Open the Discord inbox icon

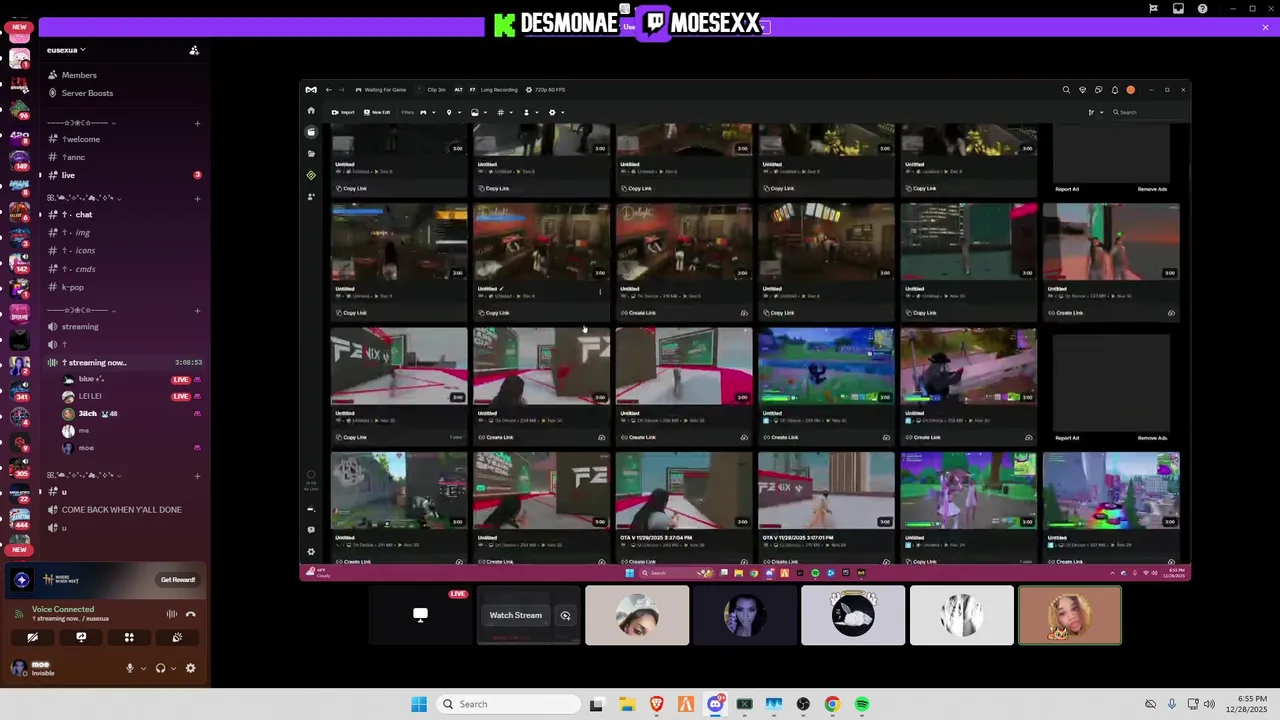coord(1178,8)
